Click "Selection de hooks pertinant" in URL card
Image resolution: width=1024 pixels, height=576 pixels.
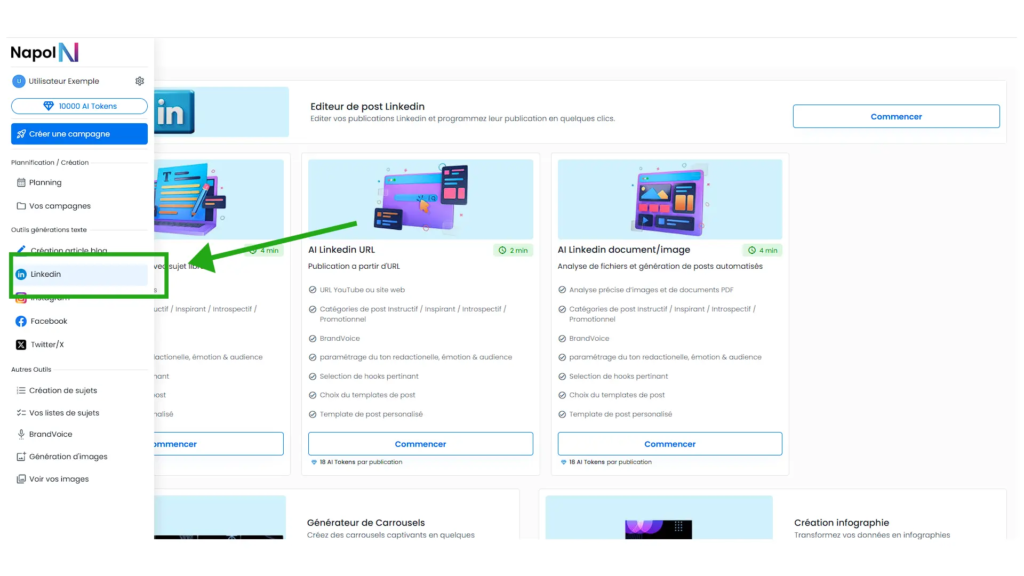(x=369, y=376)
